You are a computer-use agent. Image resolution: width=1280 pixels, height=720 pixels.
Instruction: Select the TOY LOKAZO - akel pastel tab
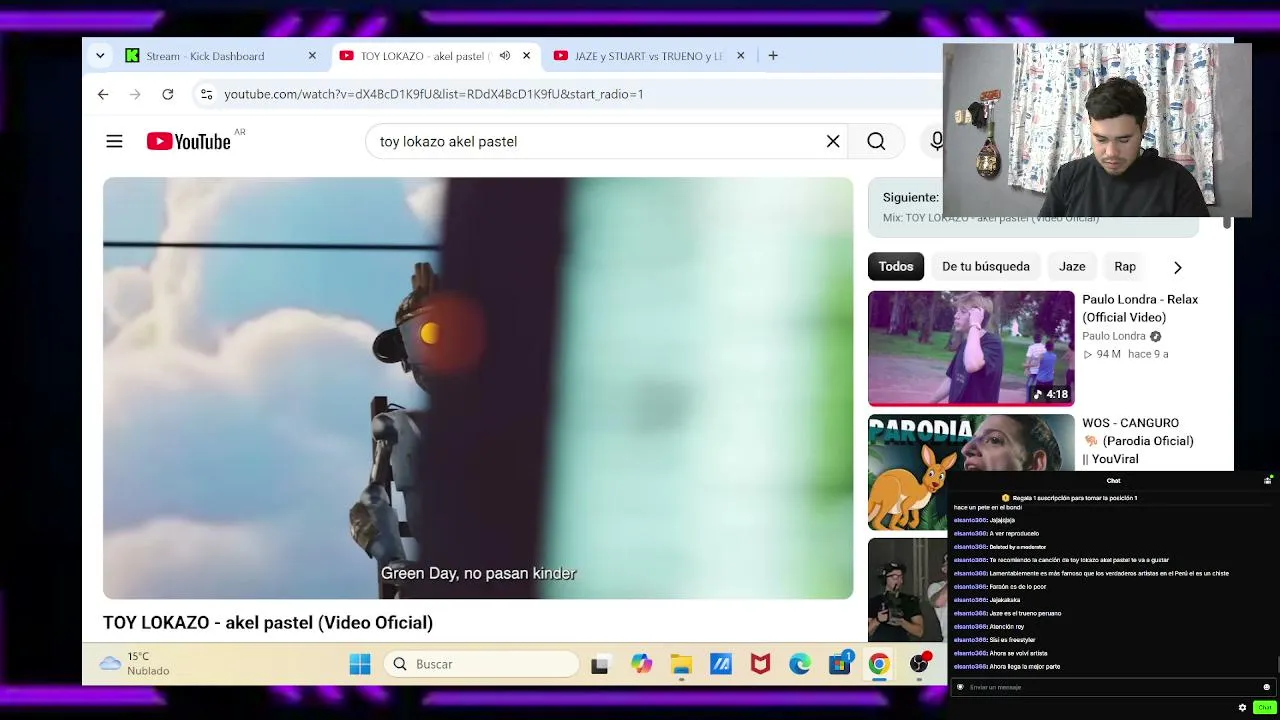pos(435,56)
